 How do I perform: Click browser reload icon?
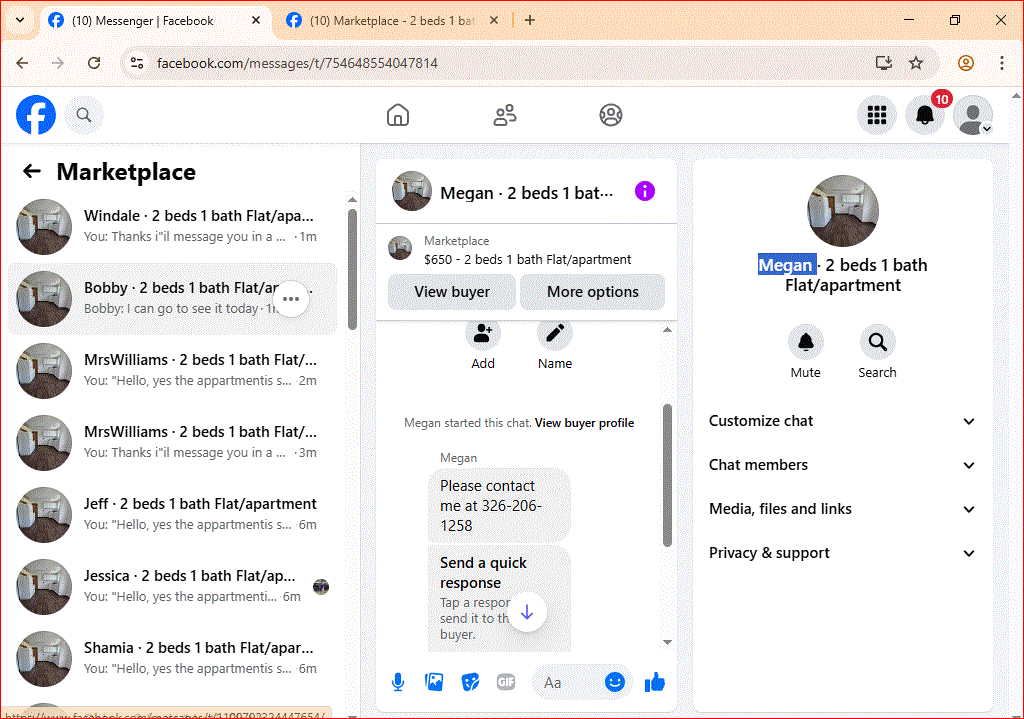tap(94, 63)
